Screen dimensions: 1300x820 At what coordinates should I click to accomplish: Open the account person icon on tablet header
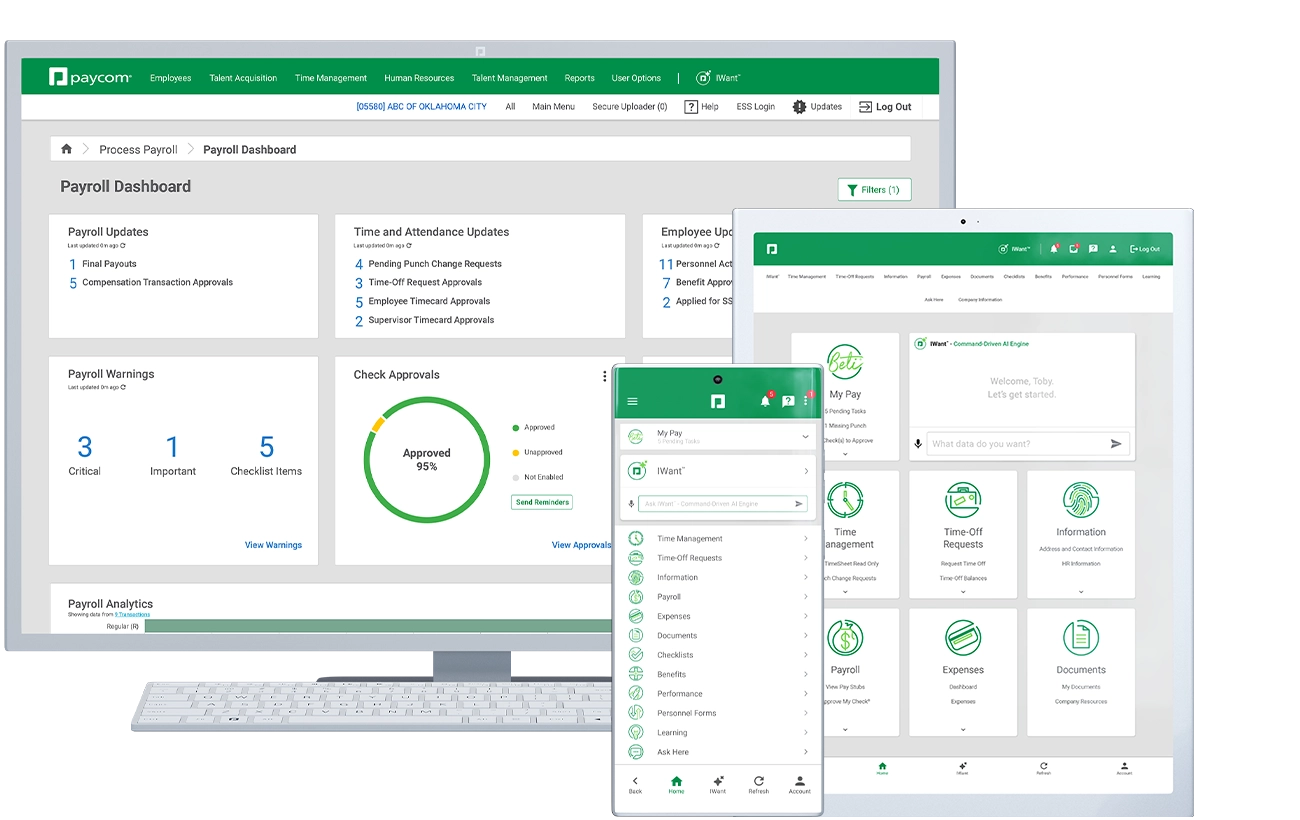(1112, 248)
